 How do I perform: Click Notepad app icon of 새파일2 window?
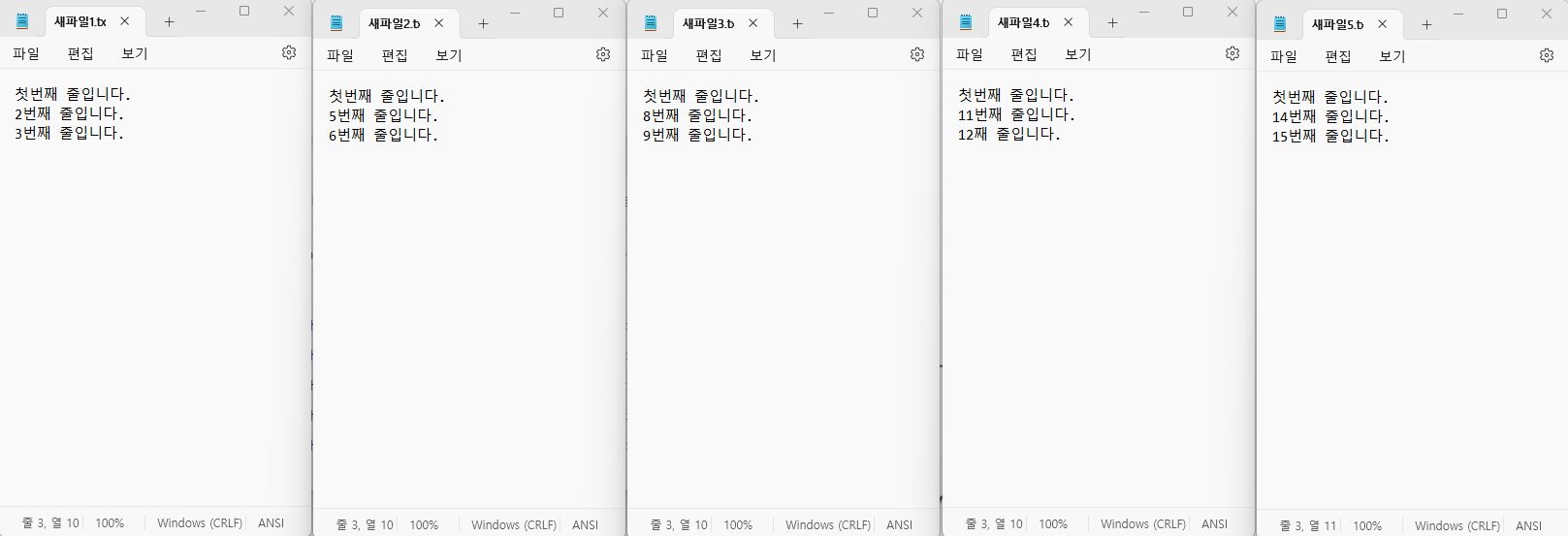336,23
